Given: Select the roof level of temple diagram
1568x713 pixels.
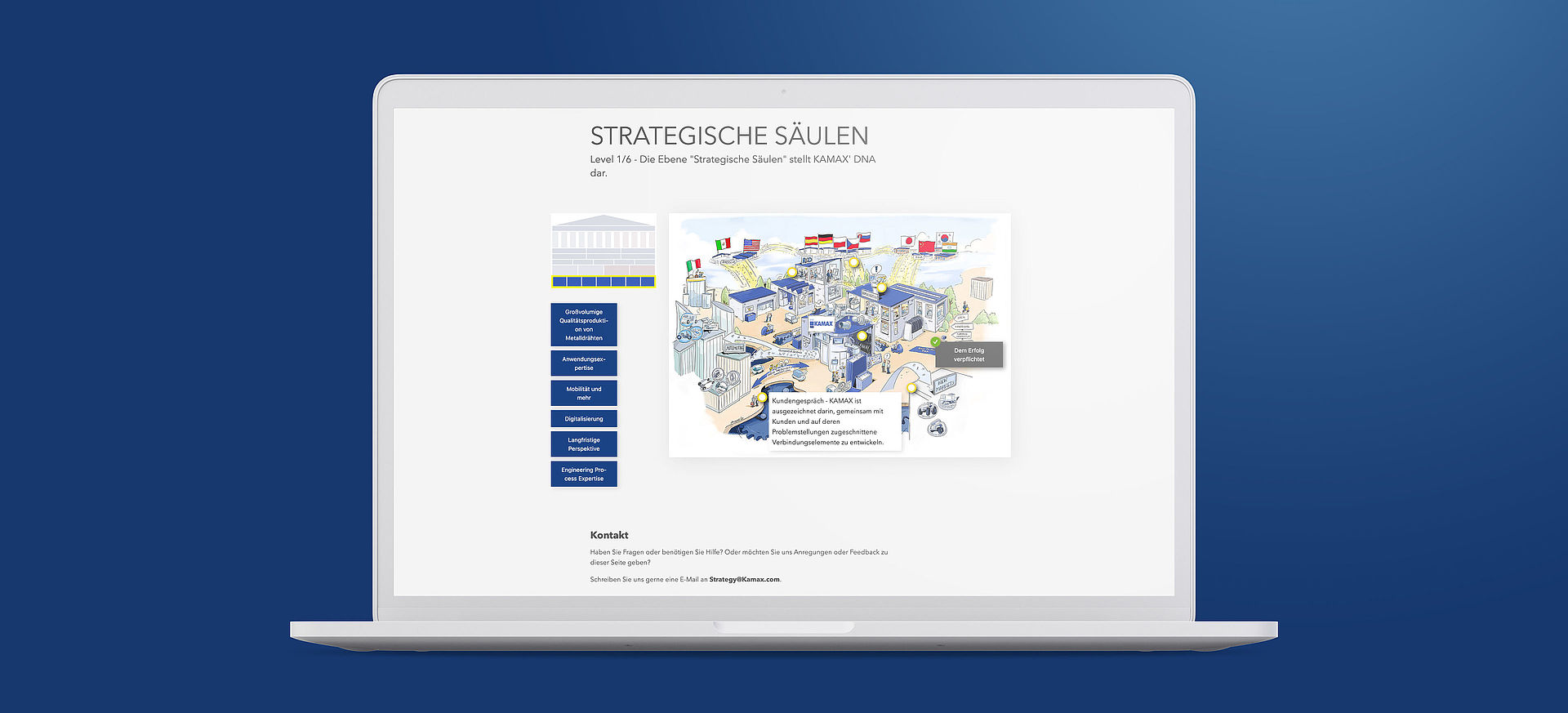Looking at the screenshot, I should 604,221.
